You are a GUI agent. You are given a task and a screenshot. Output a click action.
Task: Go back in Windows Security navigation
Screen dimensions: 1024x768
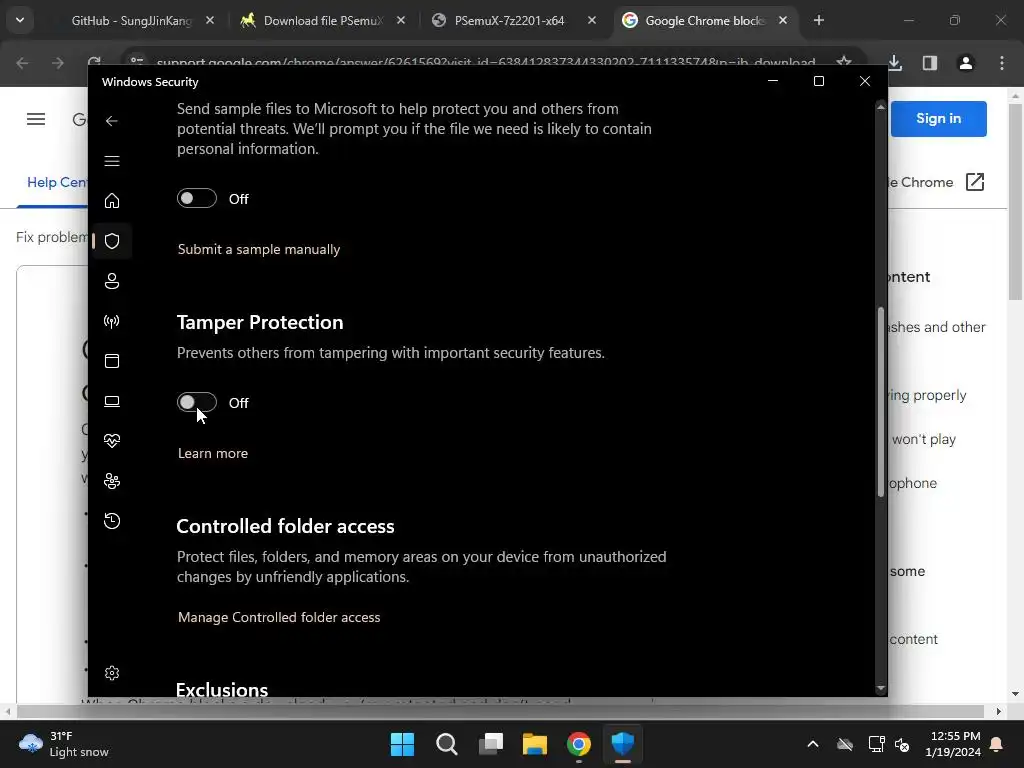click(x=112, y=121)
